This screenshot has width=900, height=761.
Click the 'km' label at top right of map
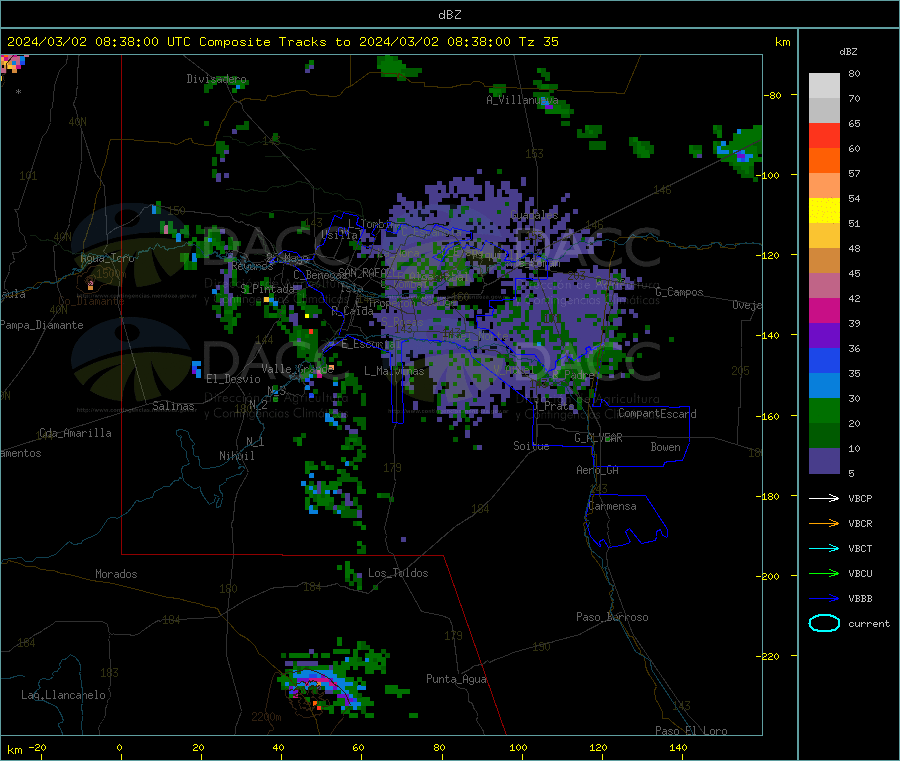click(782, 42)
